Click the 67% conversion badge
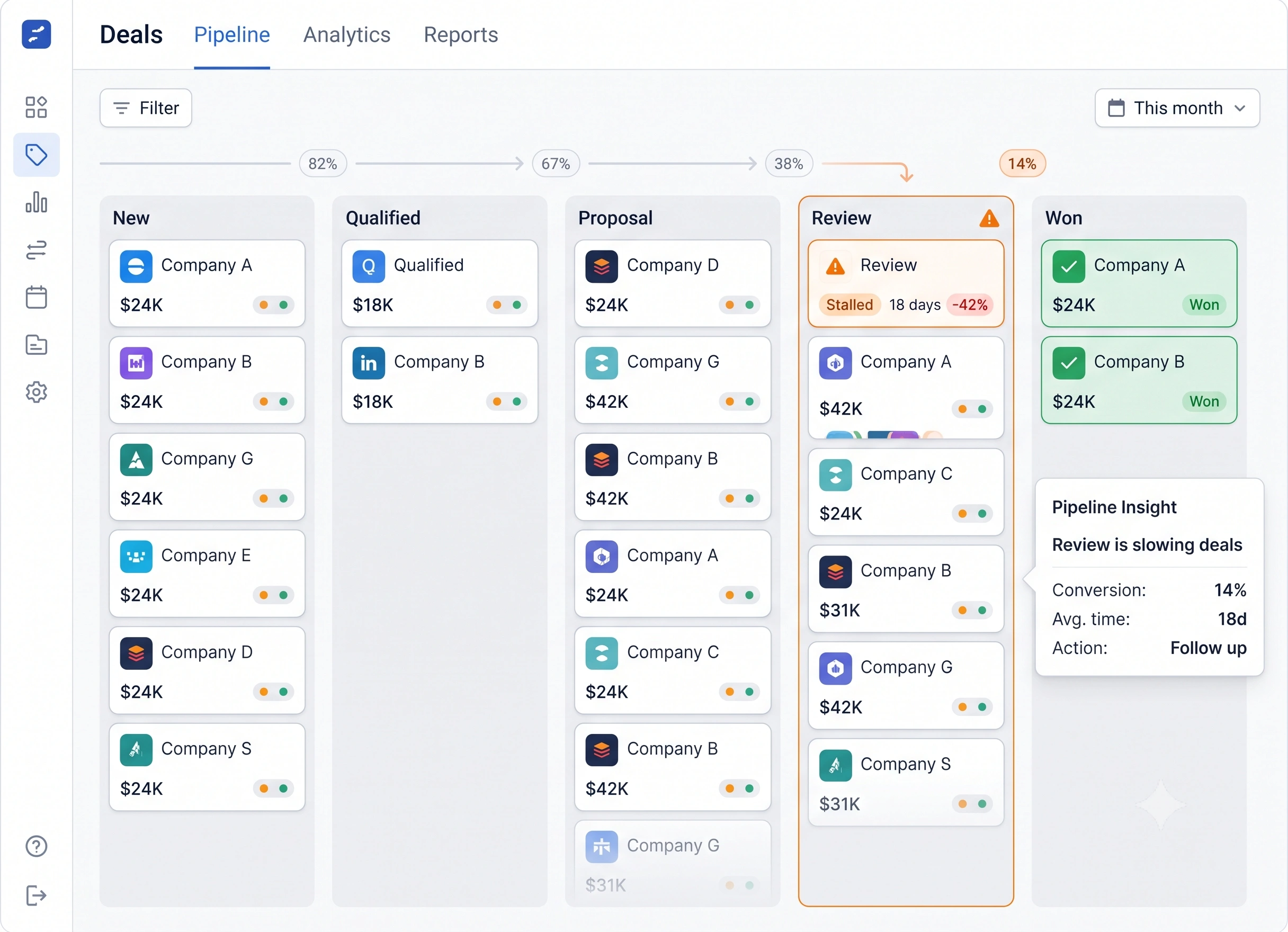Image resolution: width=1288 pixels, height=932 pixels. (x=556, y=164)
